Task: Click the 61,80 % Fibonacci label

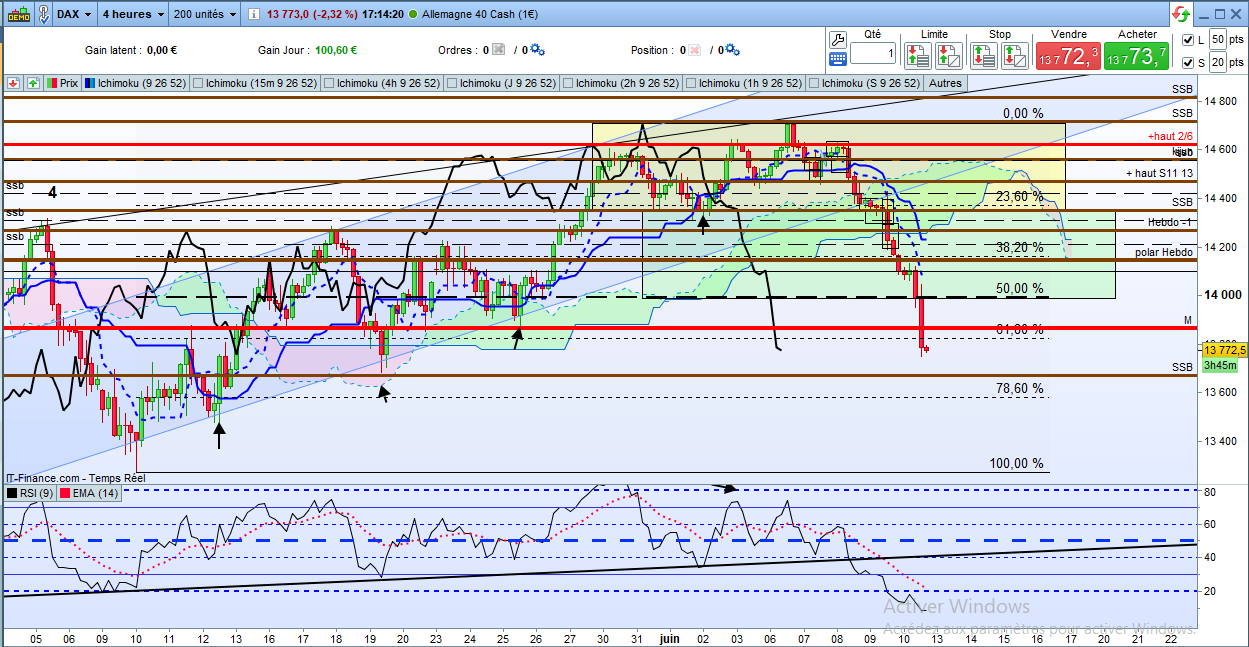Action: (1020, 329)
